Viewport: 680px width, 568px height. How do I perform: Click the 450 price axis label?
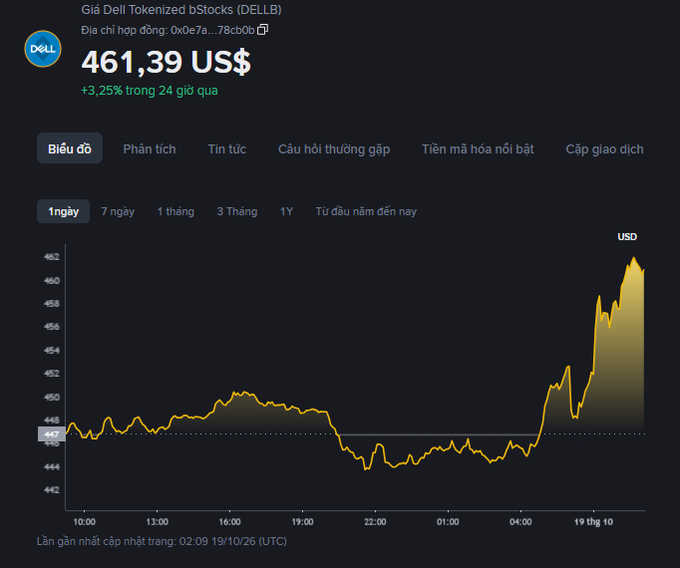52,397
